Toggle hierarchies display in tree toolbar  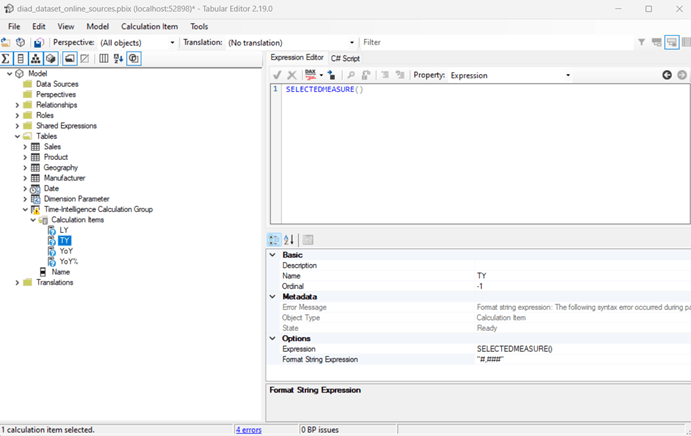pos(36,59)
